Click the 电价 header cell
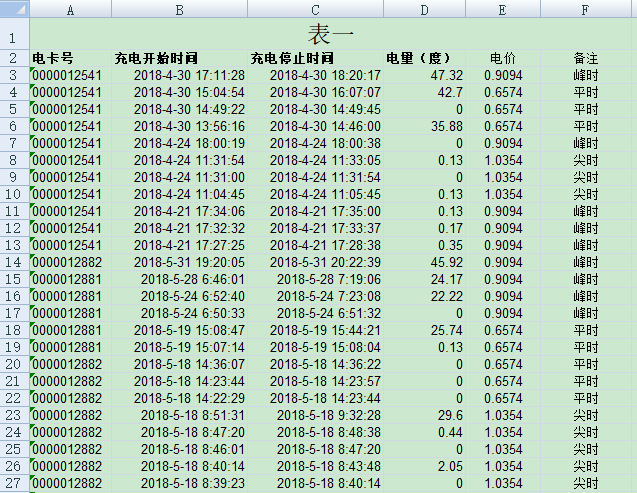Viewport: 637px width, 493px height. tap(503, 58)
